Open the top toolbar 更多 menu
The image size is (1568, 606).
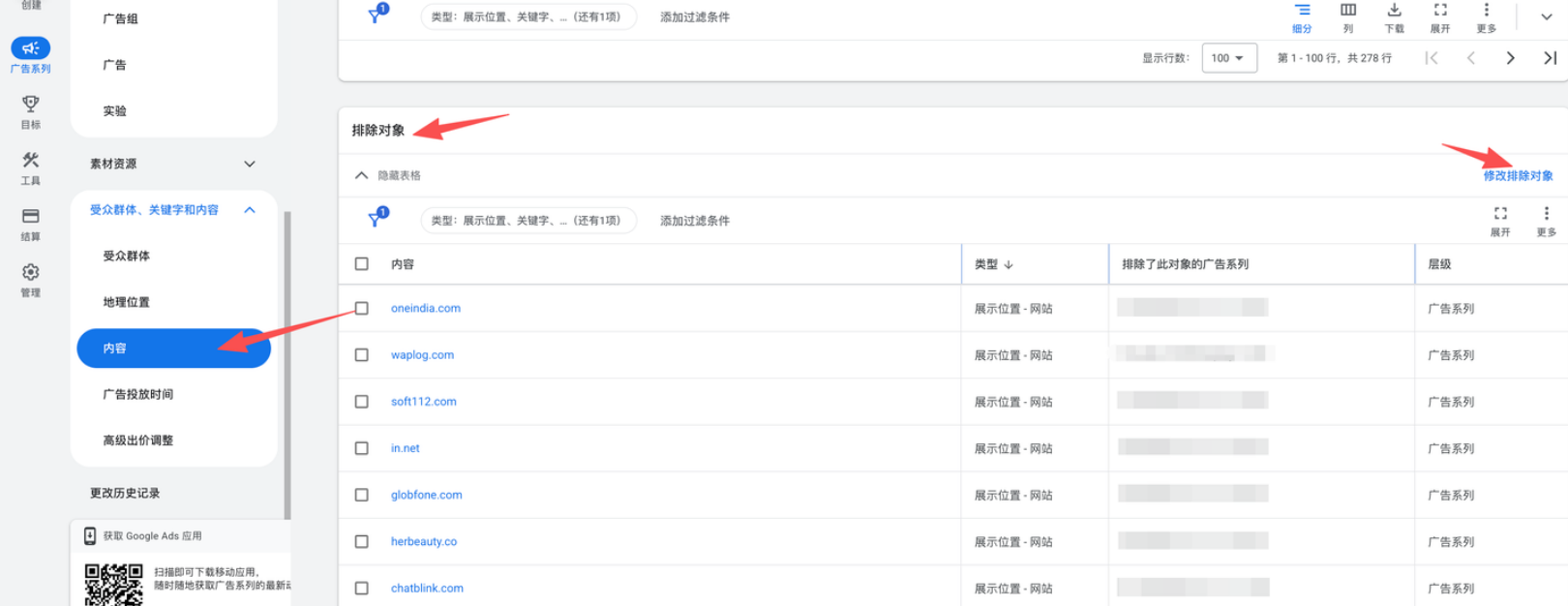click(1487, 10)
